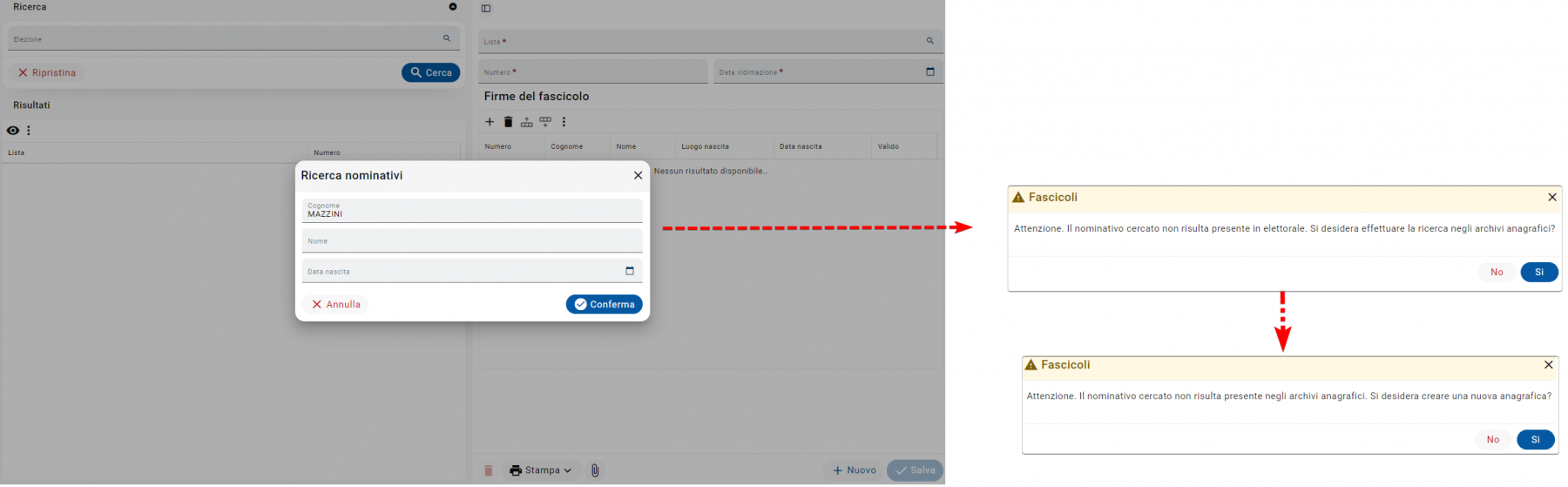Open the attachments paperclip icon
Viewport: 1568px width, 487px height.
coord(595,470)
